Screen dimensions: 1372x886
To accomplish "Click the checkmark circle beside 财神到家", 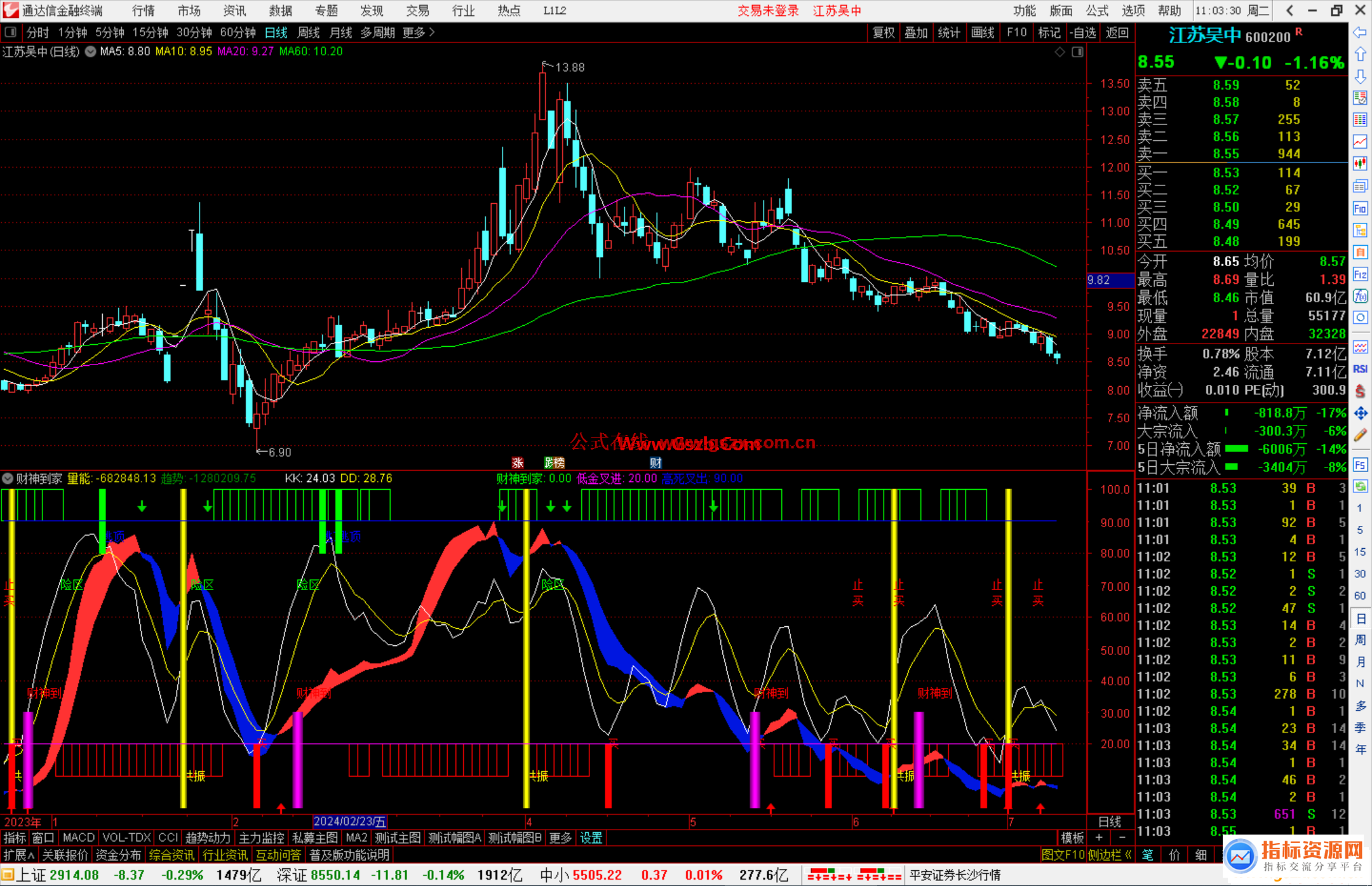I will click(x=8, y=478).
